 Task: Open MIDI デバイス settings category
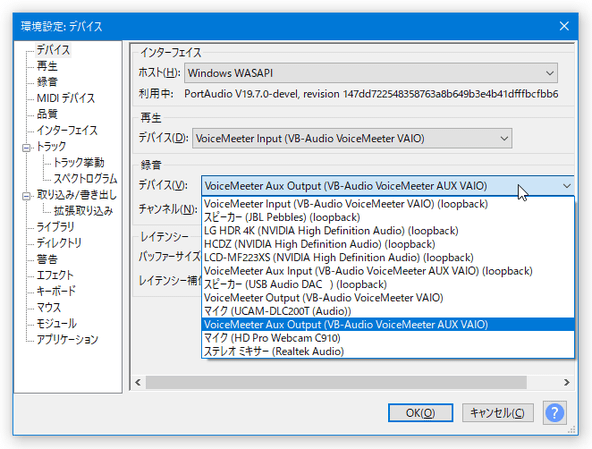[66, 98]
